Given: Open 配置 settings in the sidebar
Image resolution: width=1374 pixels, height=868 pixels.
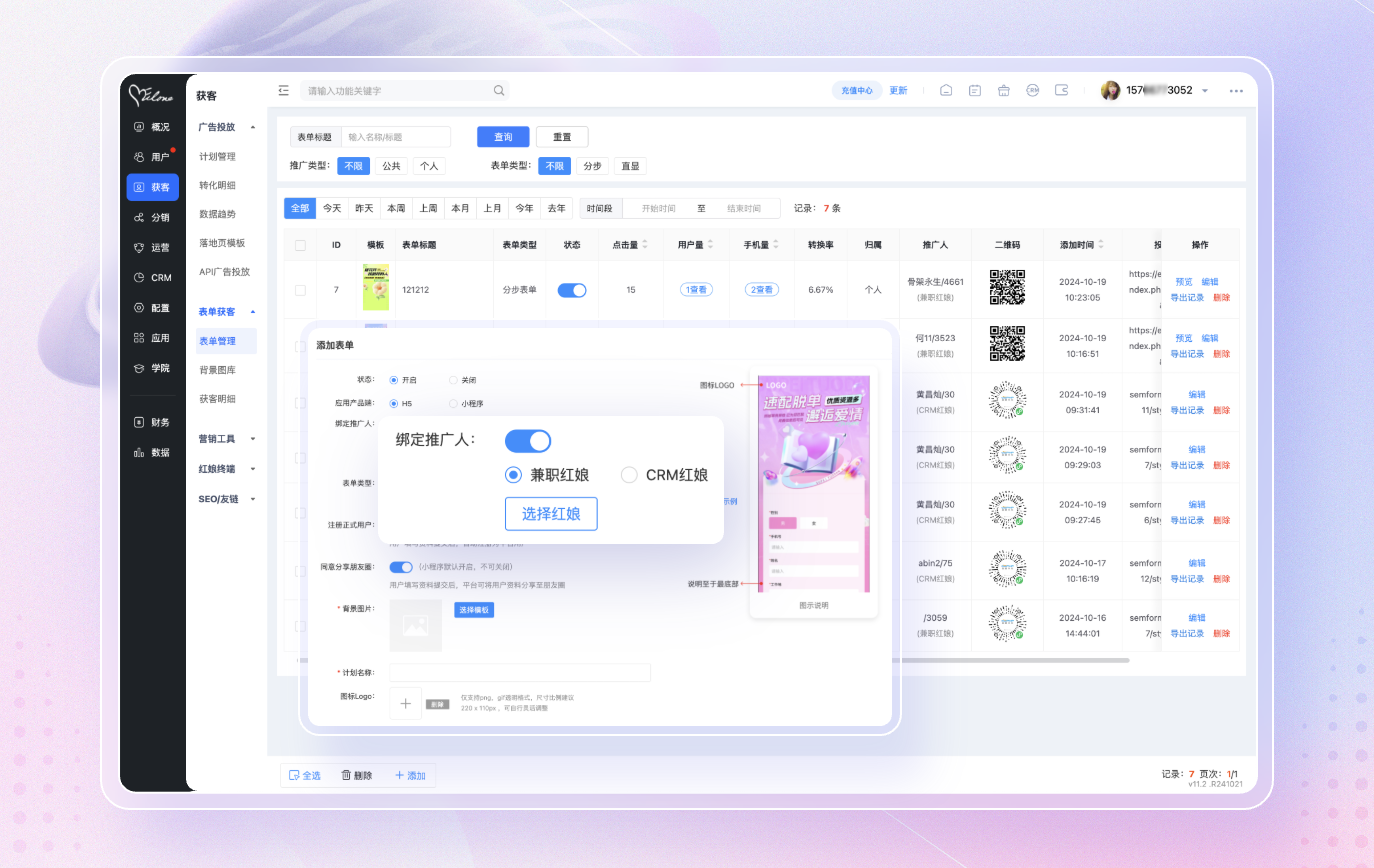Looking at the screenshot, I should (x=152, y=308).
